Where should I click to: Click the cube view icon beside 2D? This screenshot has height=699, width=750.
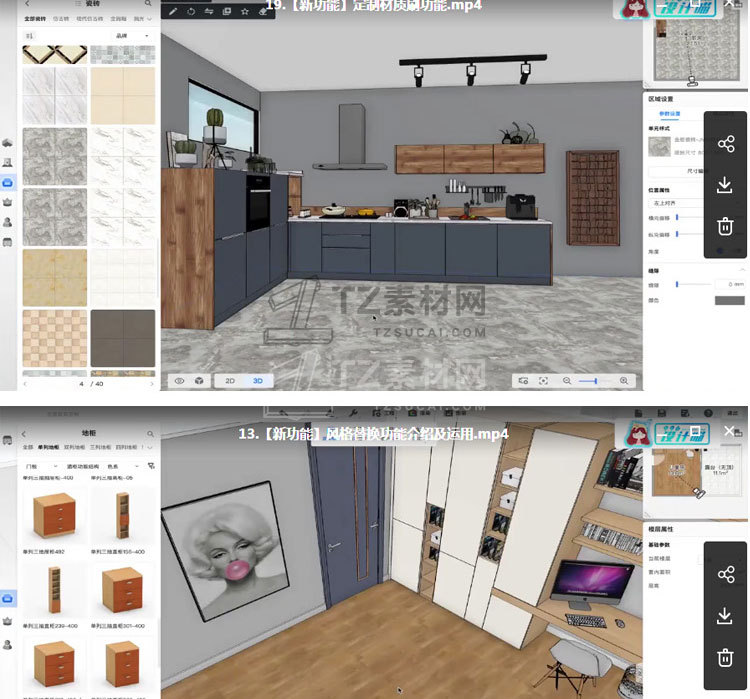tap(199, 381)
